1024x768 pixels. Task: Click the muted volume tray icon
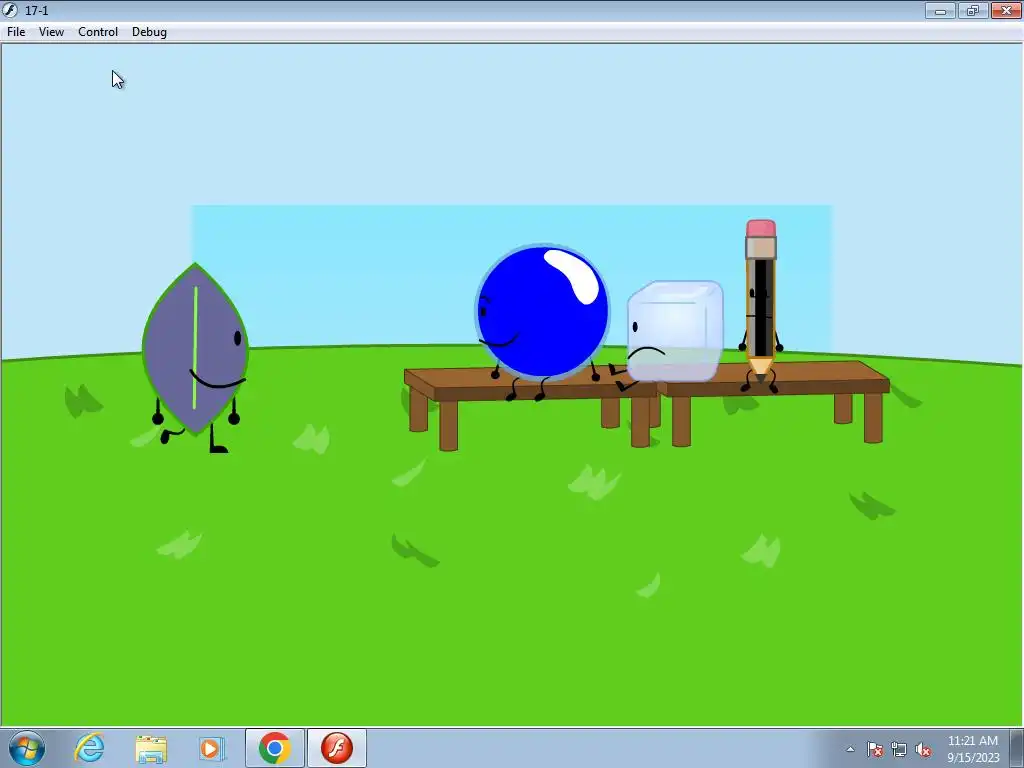[923, 749]
